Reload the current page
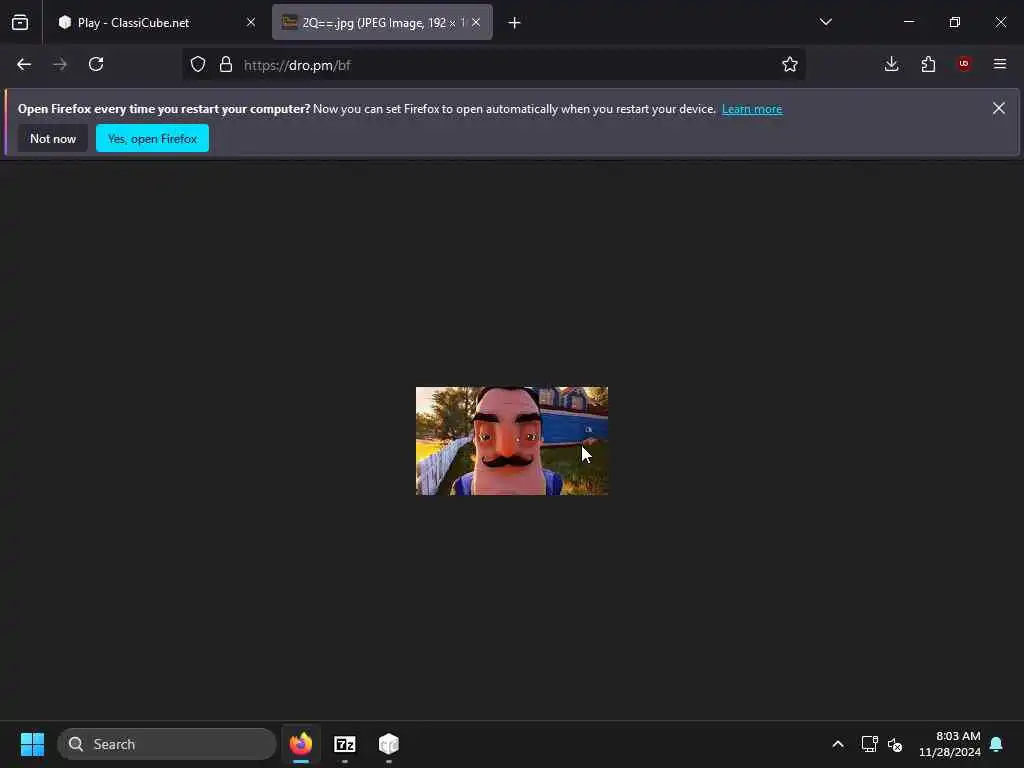The image size is (1024, 768). pos(96,64)
